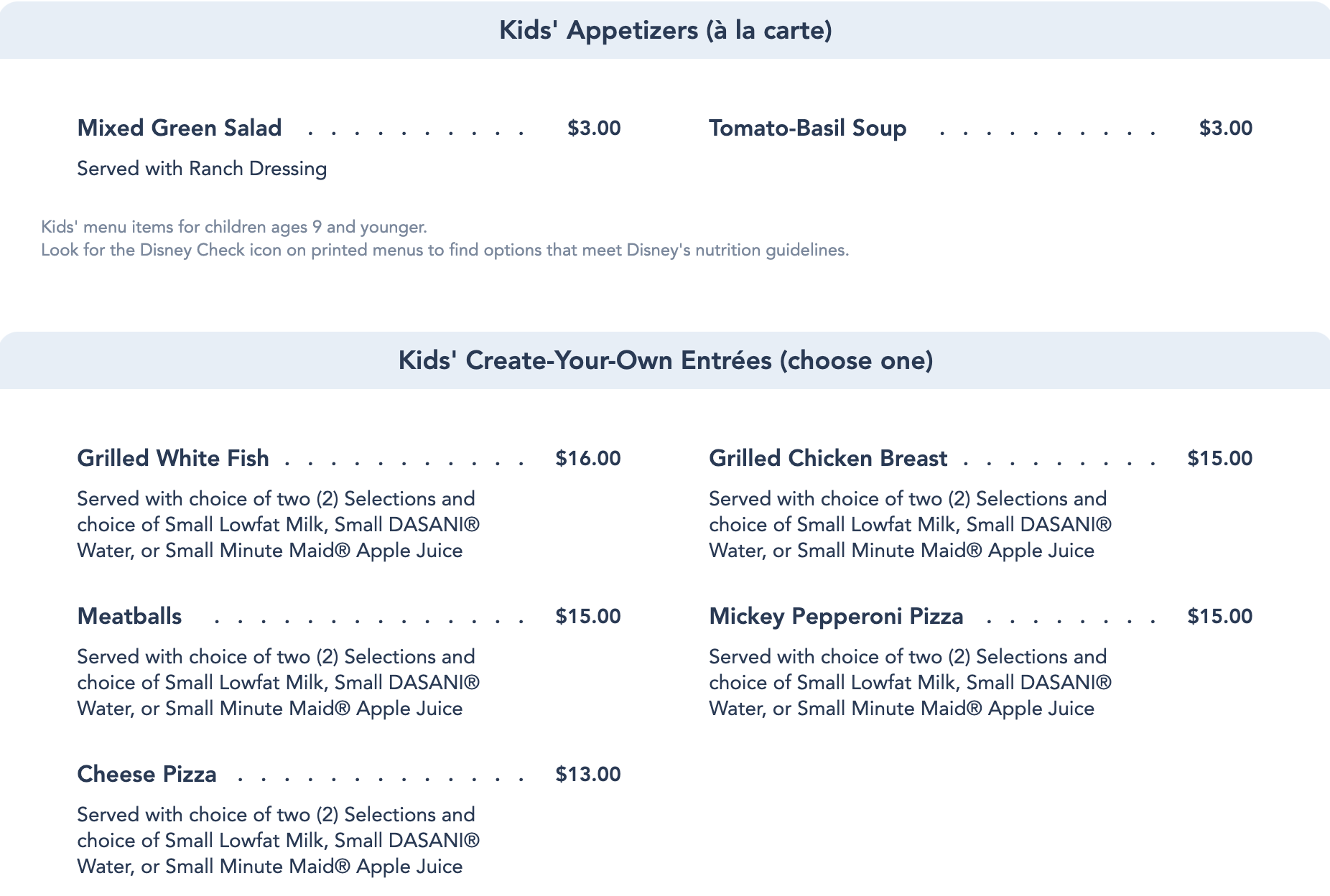Click the Mixed Green Salad $3.00 price
The height and width of the screenshot is (896, 1330).
click(x=594, y=129)
